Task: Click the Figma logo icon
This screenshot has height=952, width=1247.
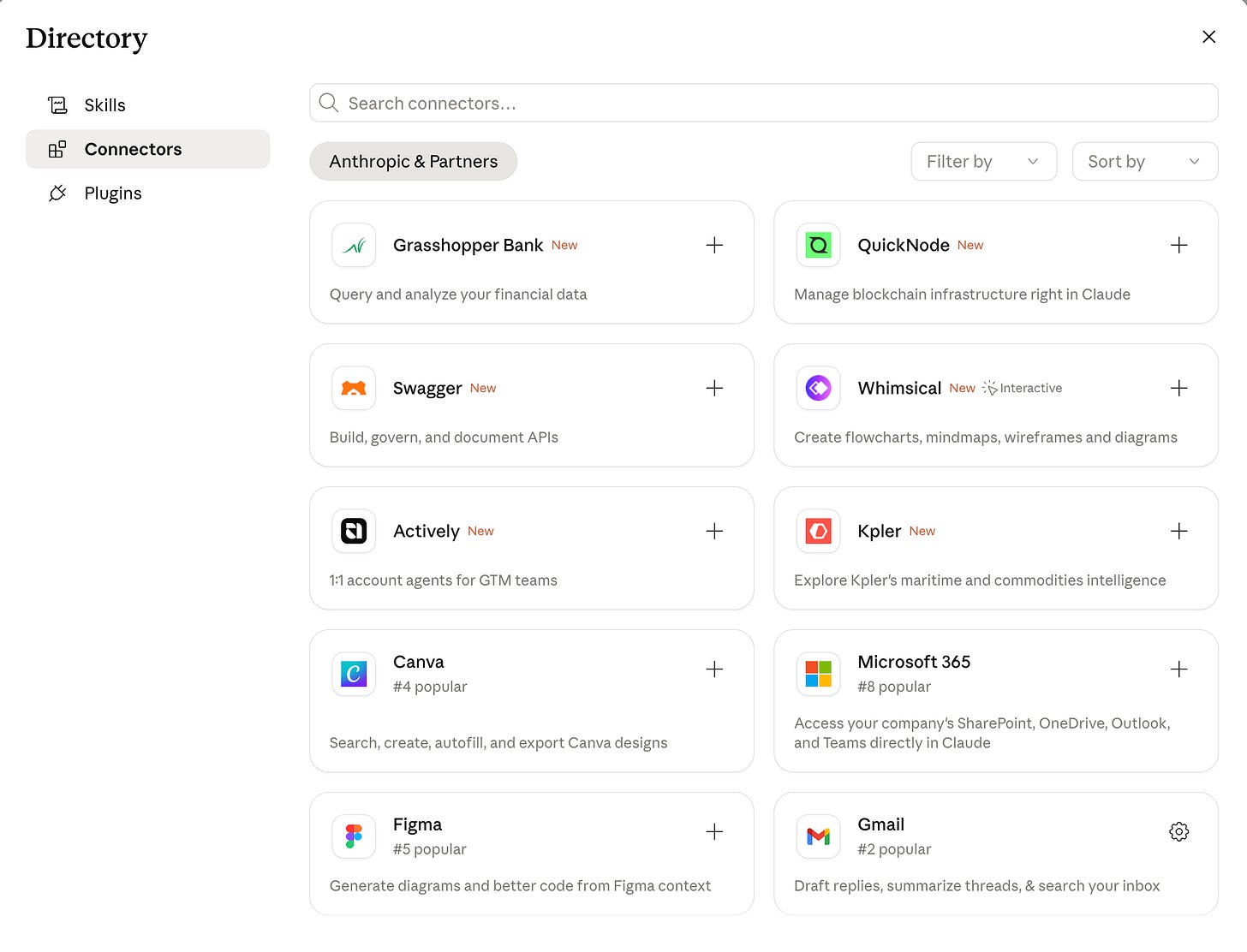Action: click(x=354, y=836)
